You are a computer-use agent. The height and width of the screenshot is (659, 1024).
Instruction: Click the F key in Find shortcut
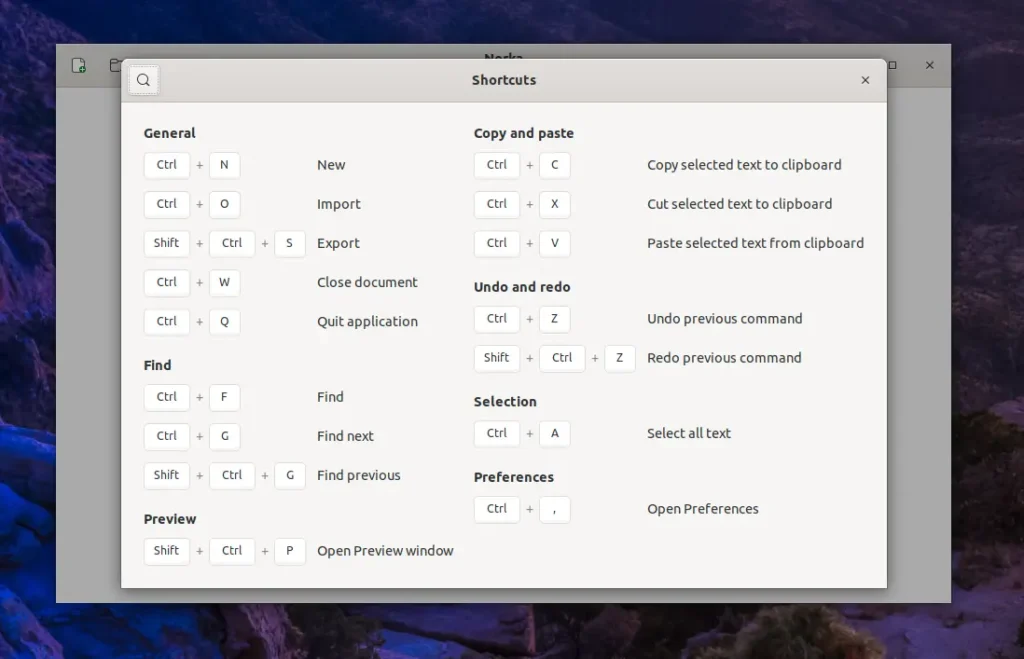tap(224, 397)
